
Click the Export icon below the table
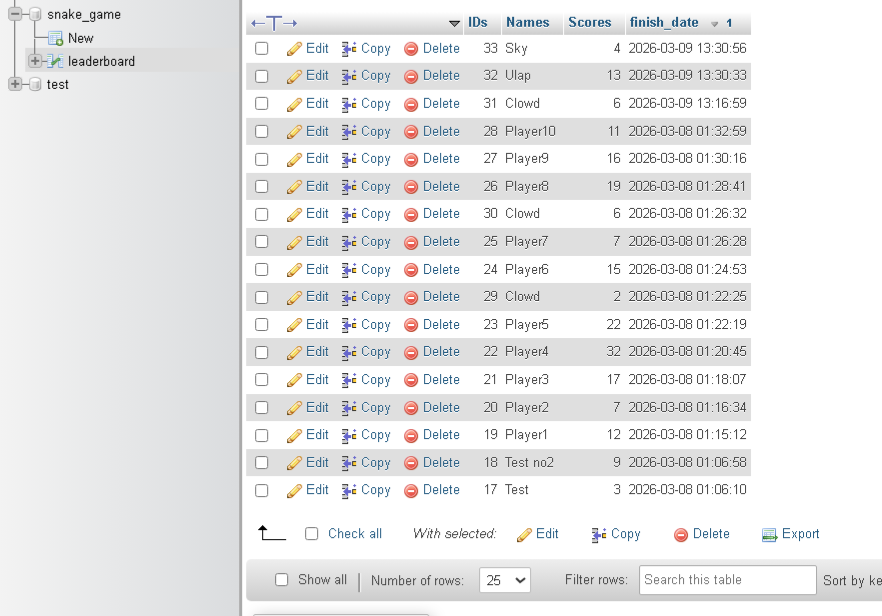click(x=769, y=534)
